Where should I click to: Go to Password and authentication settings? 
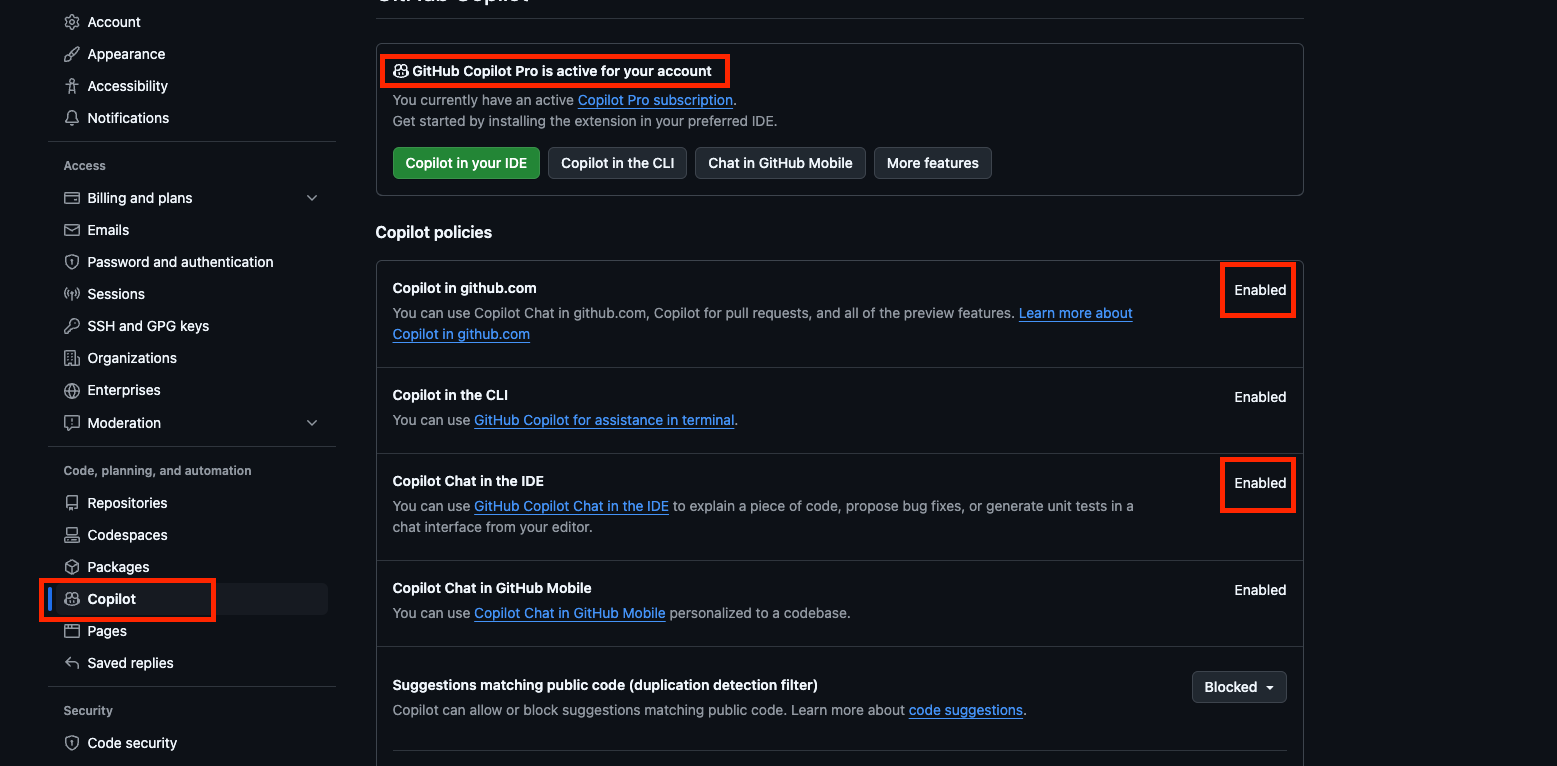[180, 262]
